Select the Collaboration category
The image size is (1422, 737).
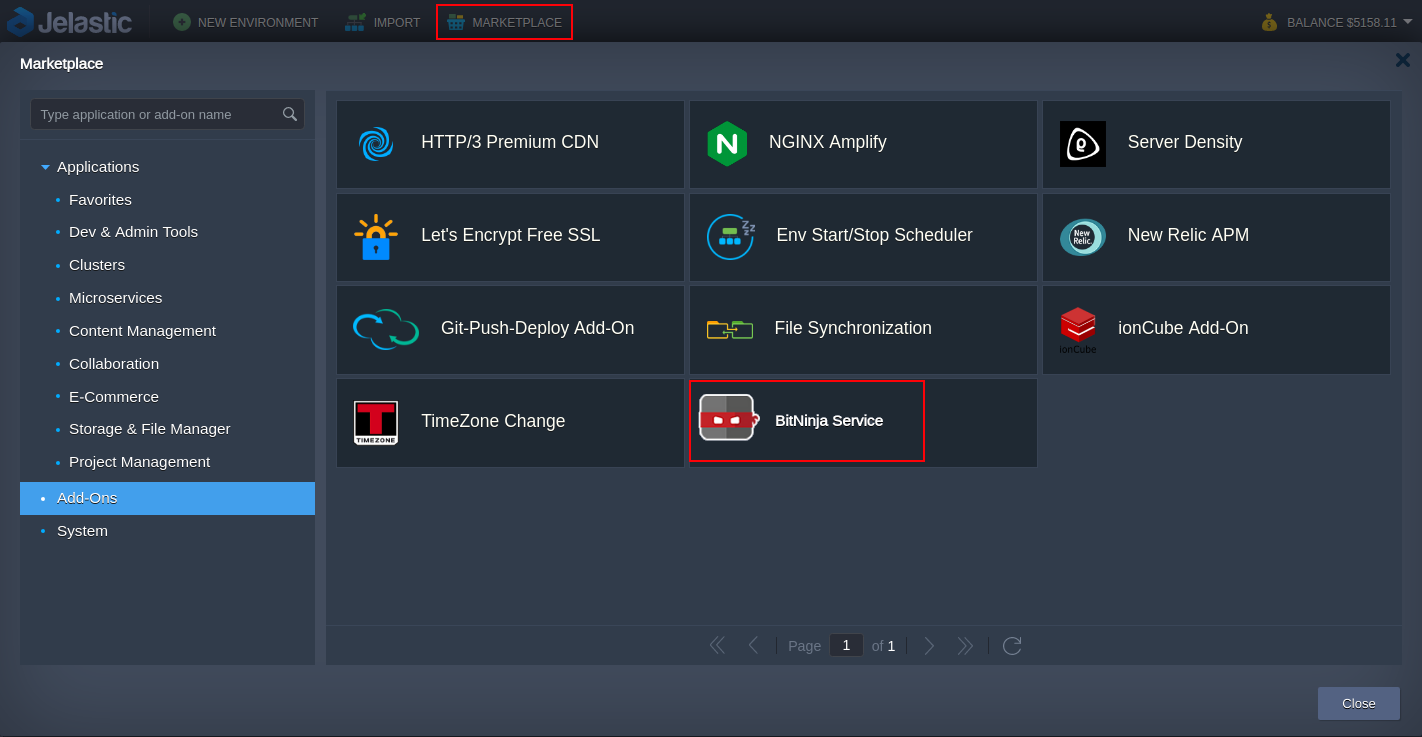(114, 364)
